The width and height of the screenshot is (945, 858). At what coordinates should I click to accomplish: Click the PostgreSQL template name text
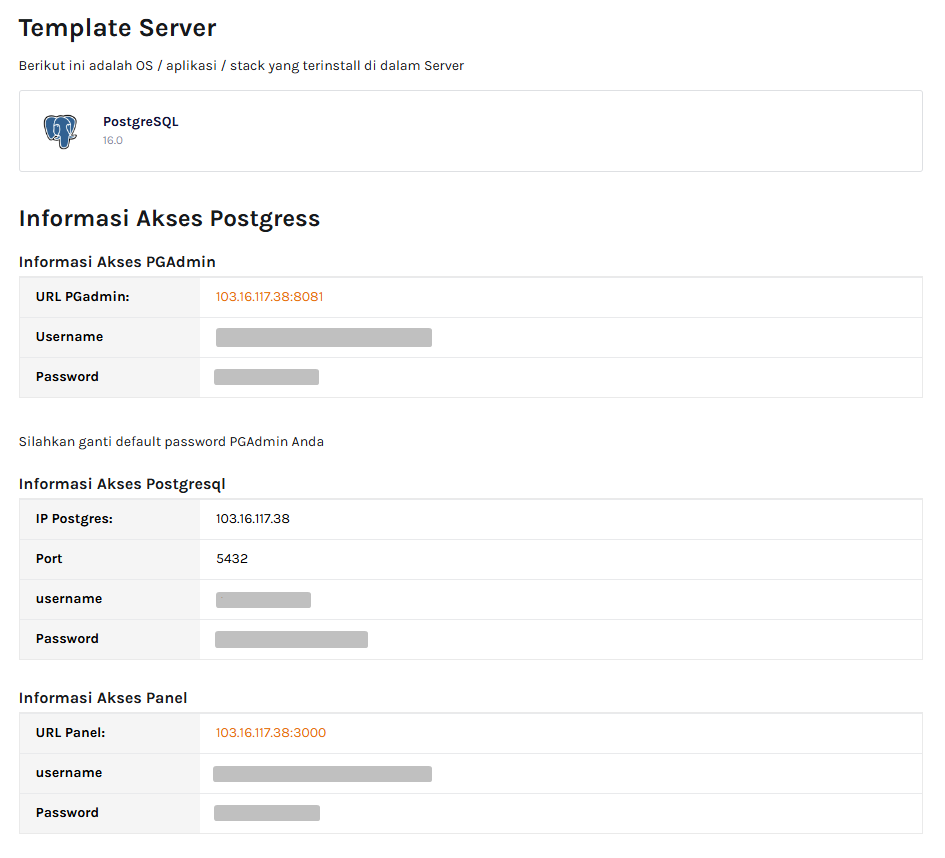click(x=140, y=122)
